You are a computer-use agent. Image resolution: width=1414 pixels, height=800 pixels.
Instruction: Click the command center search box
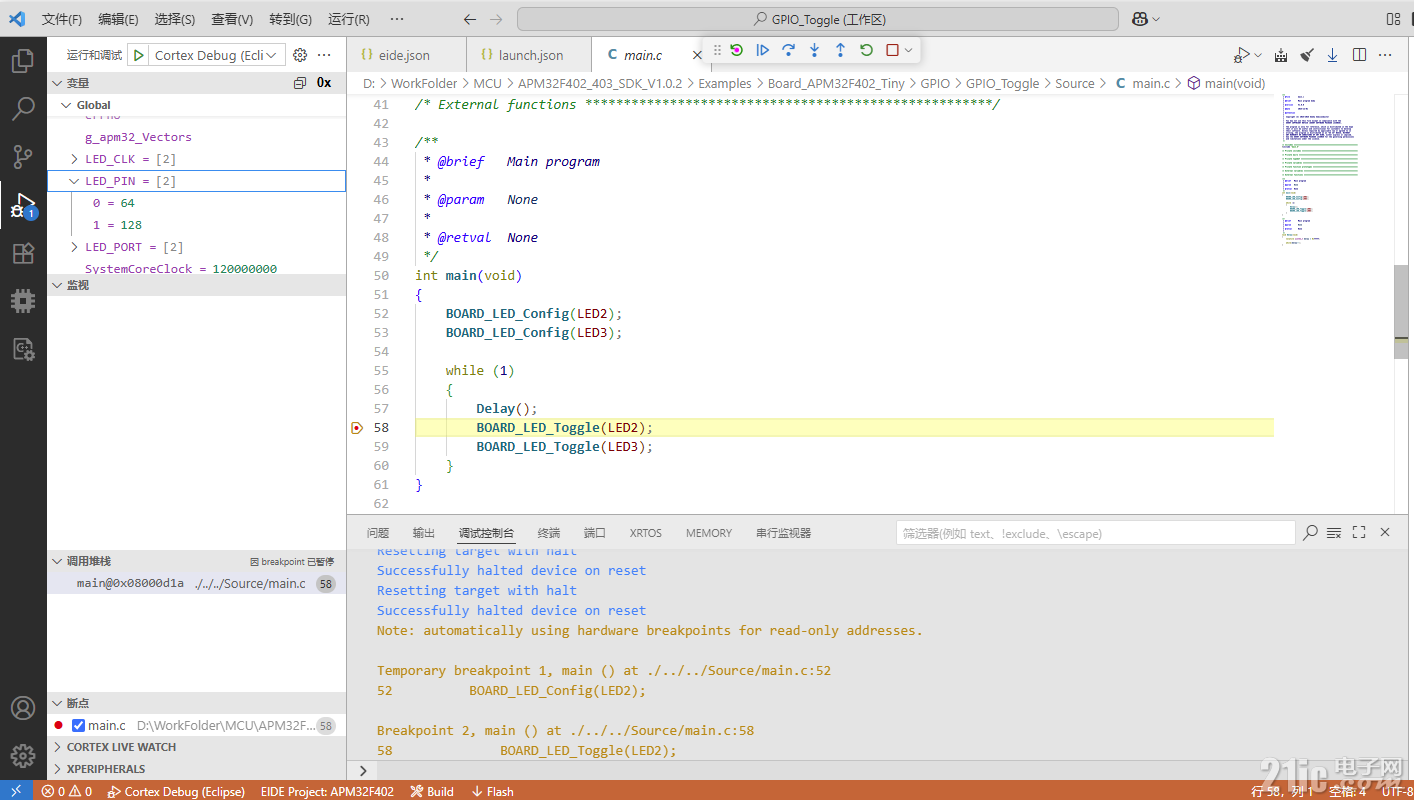tap(818, 19)
